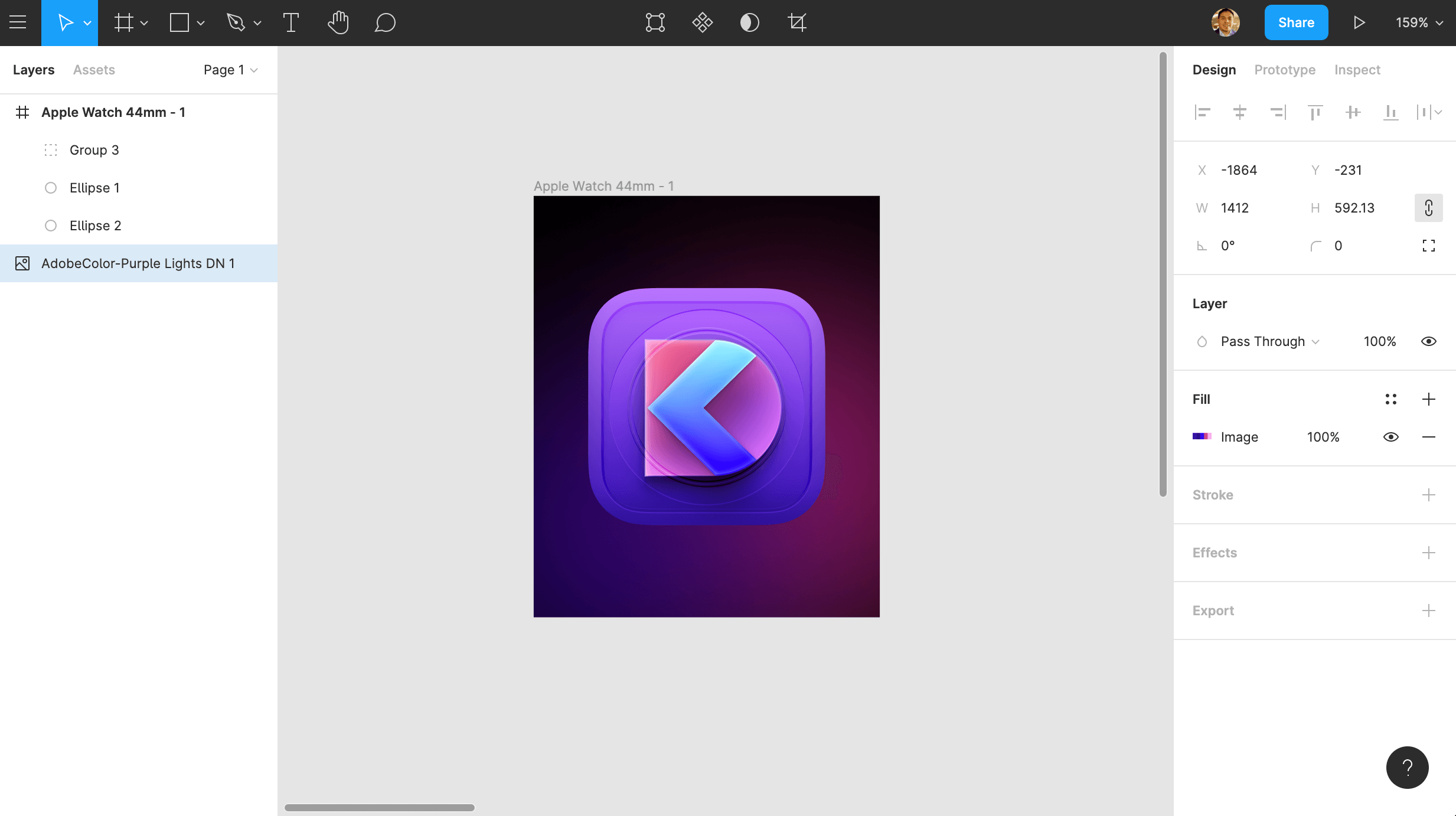Switch to the Assets tab
Image resolution: width=1456 pixels, height=816 pixels.
(94, 70)
